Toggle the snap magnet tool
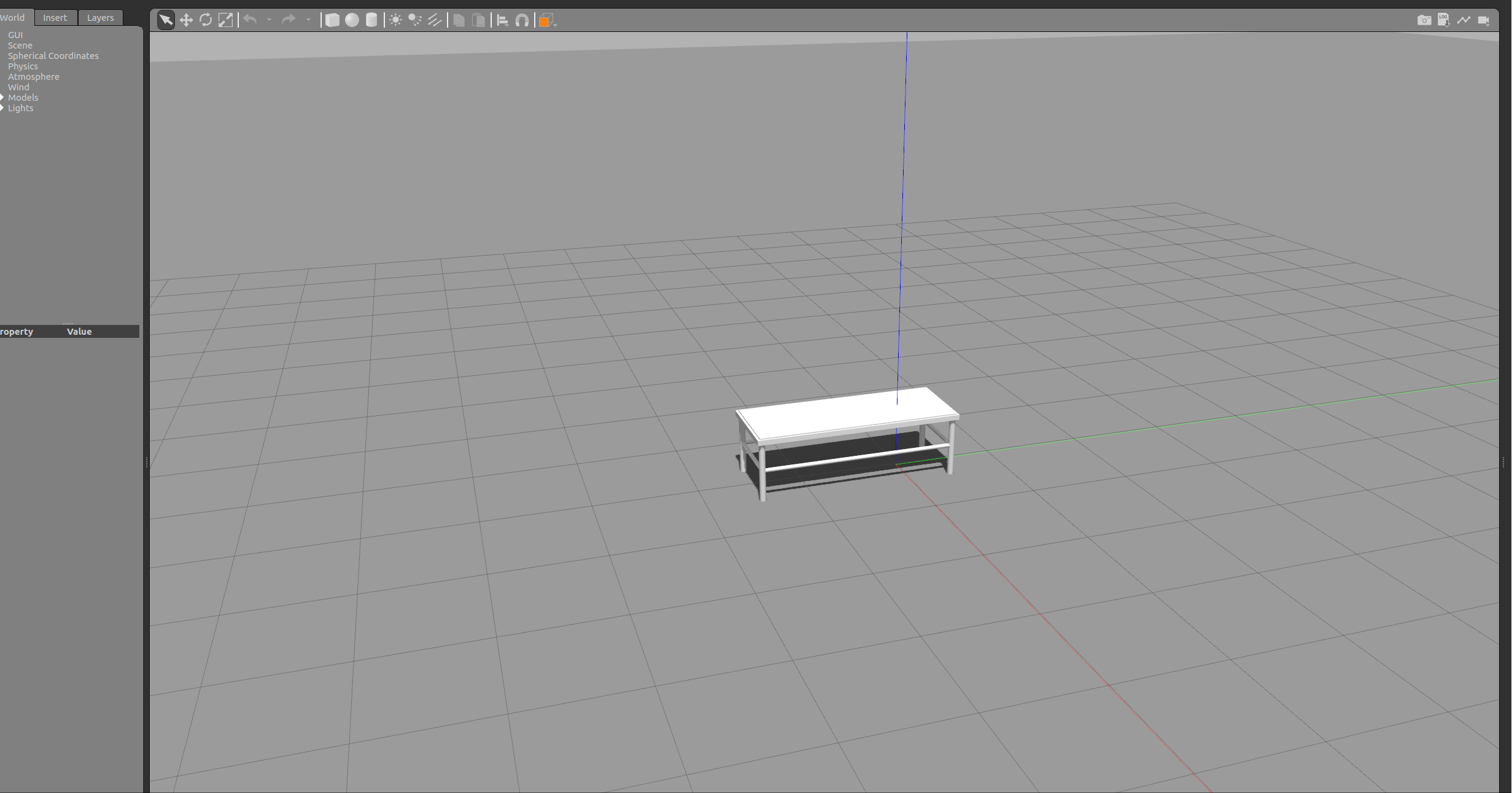The image size is (1512, 793). point(522,20)
